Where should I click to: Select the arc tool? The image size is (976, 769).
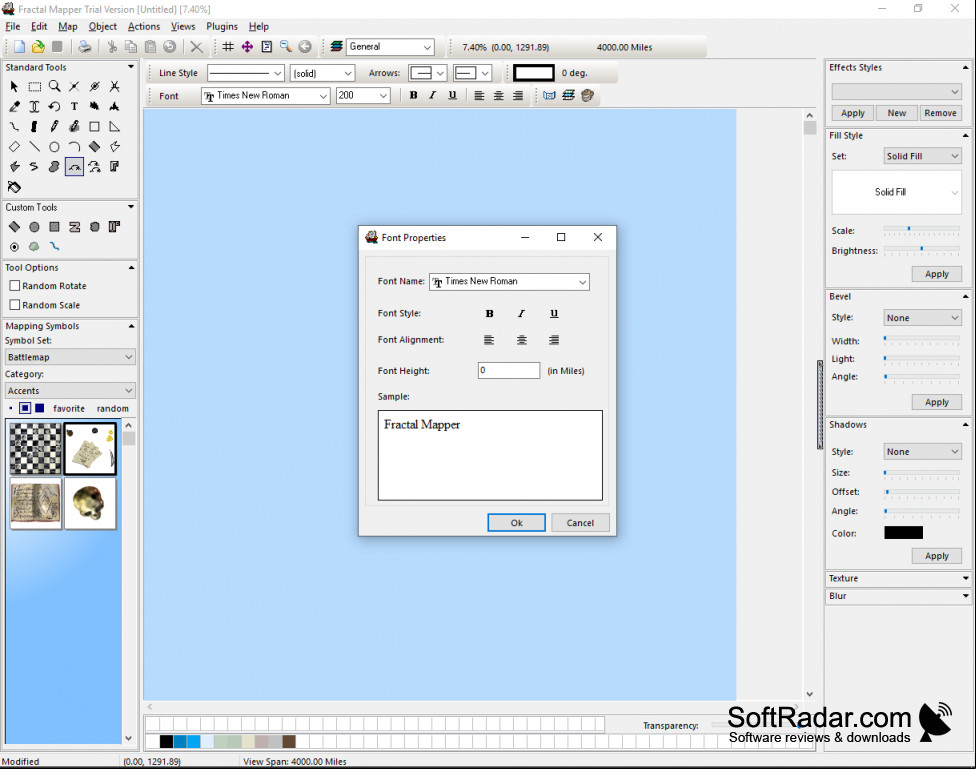click(74, 147)
